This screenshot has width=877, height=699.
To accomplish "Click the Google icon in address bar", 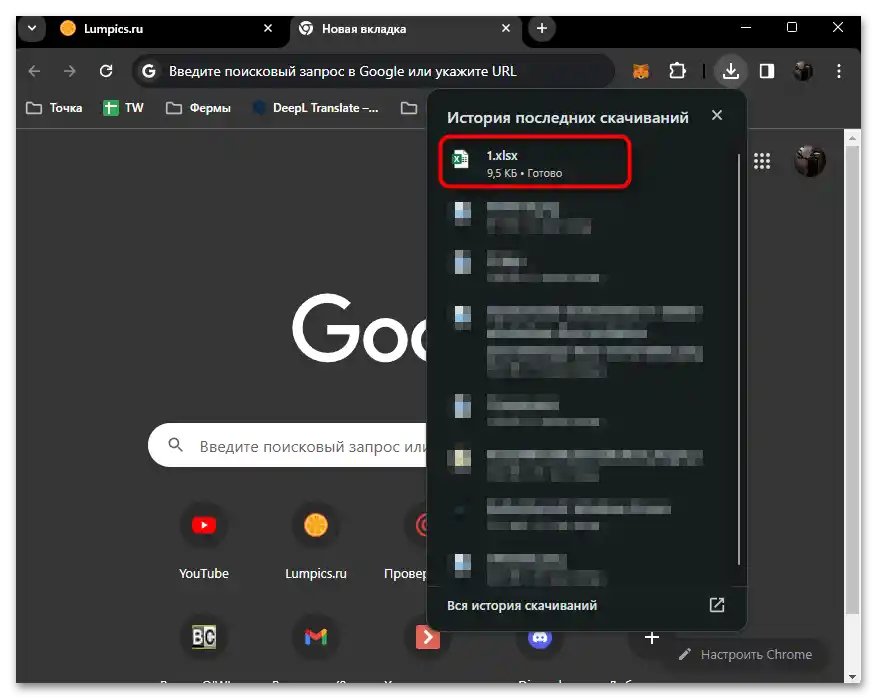I will click(x=149, y=71).
